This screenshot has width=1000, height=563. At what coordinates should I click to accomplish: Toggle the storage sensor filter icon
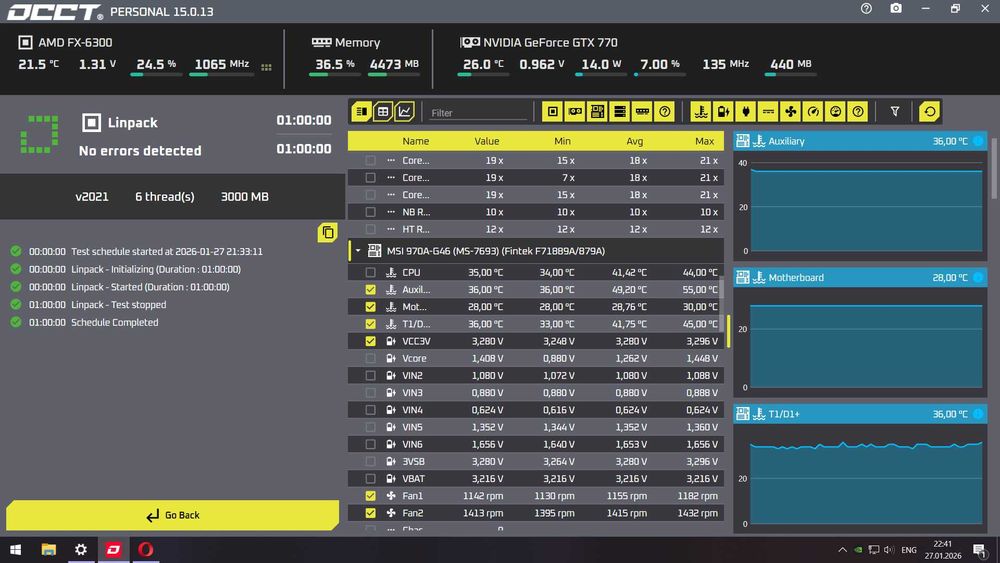click(619, 112)
